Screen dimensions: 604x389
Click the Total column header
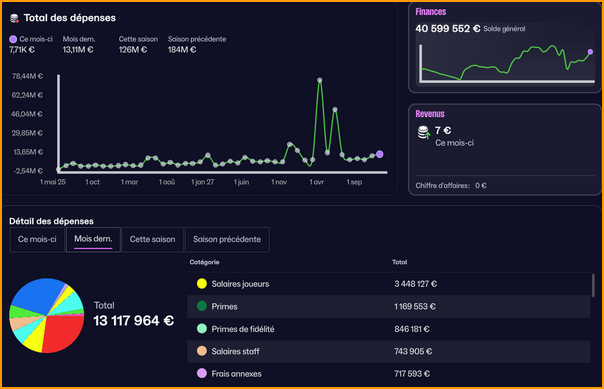399,262
